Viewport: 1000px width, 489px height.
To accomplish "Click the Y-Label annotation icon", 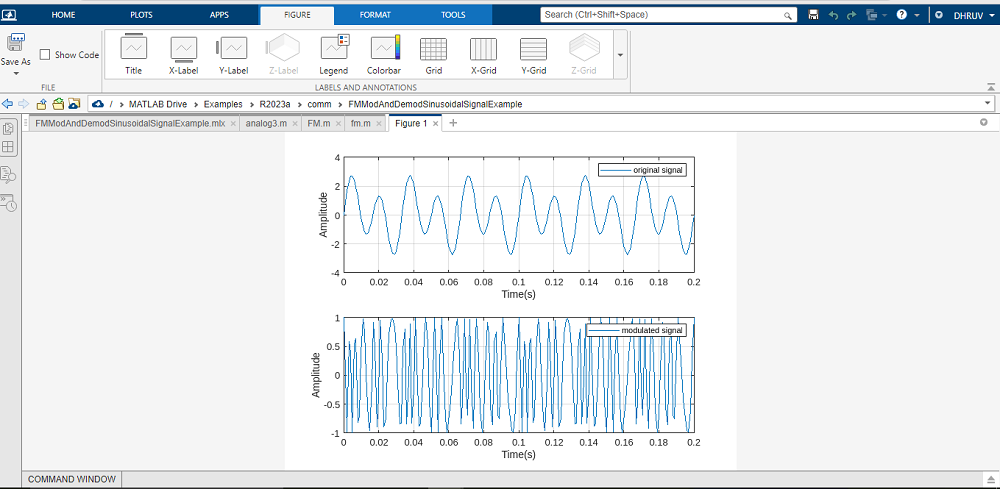I will click(233, 55).
